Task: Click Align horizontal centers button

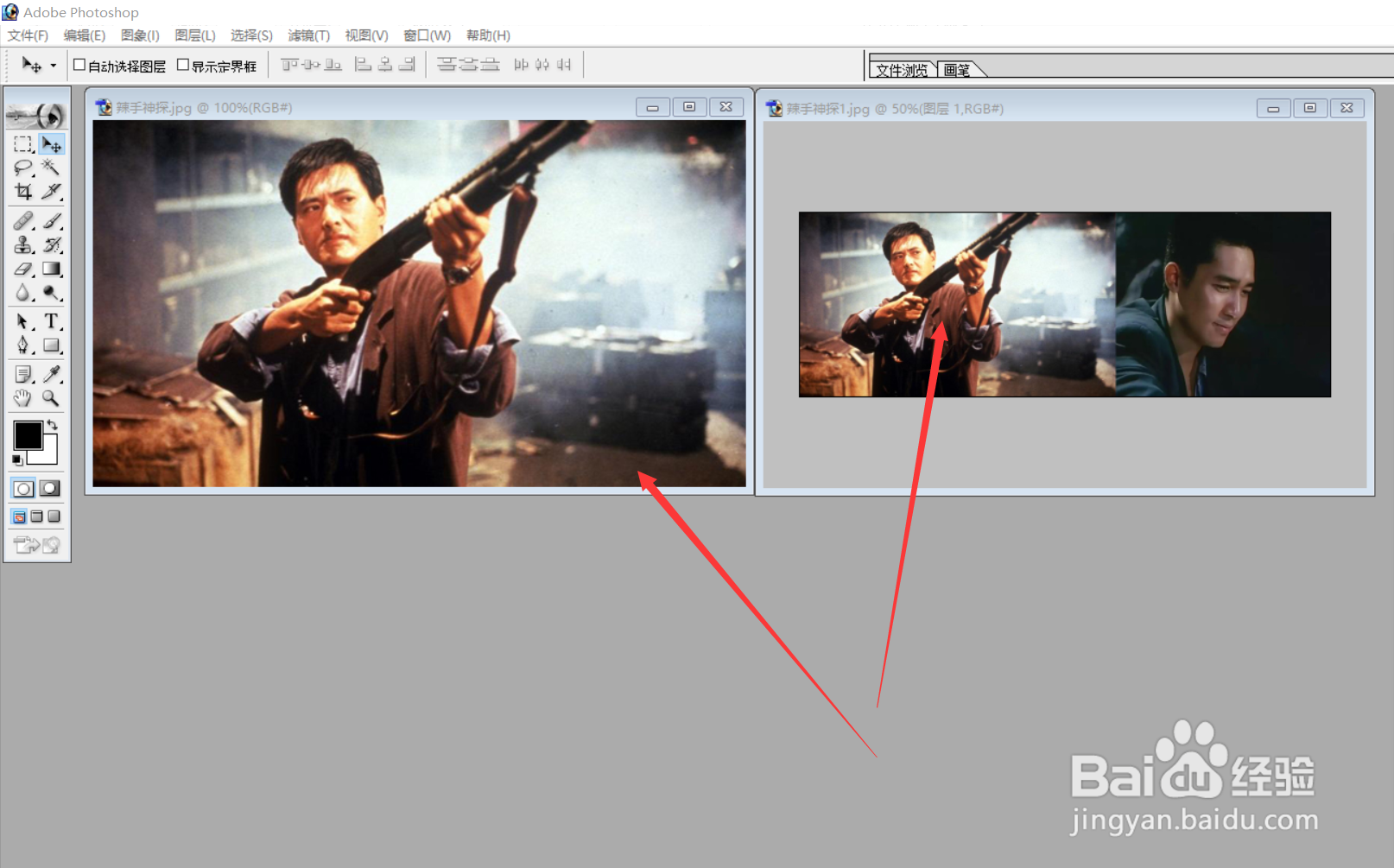Action: [x=385, y=65]
